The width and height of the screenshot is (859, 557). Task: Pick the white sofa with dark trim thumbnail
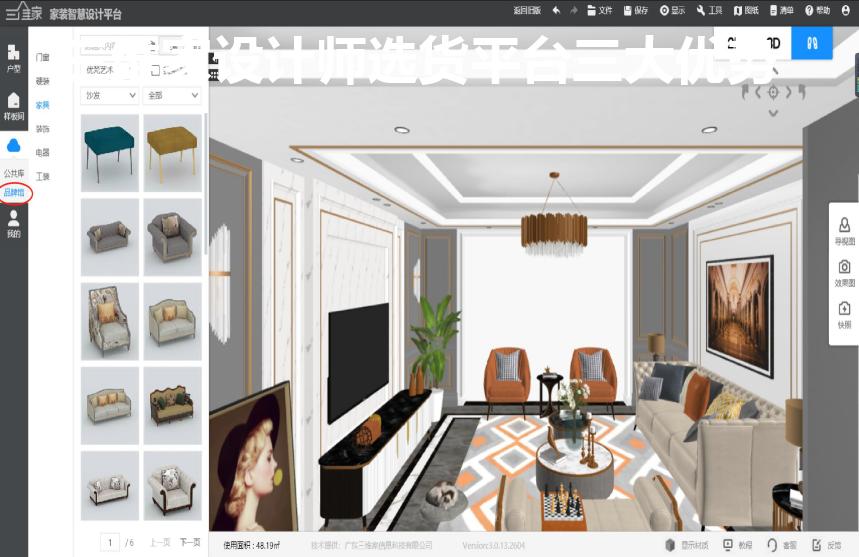point(110,486)
